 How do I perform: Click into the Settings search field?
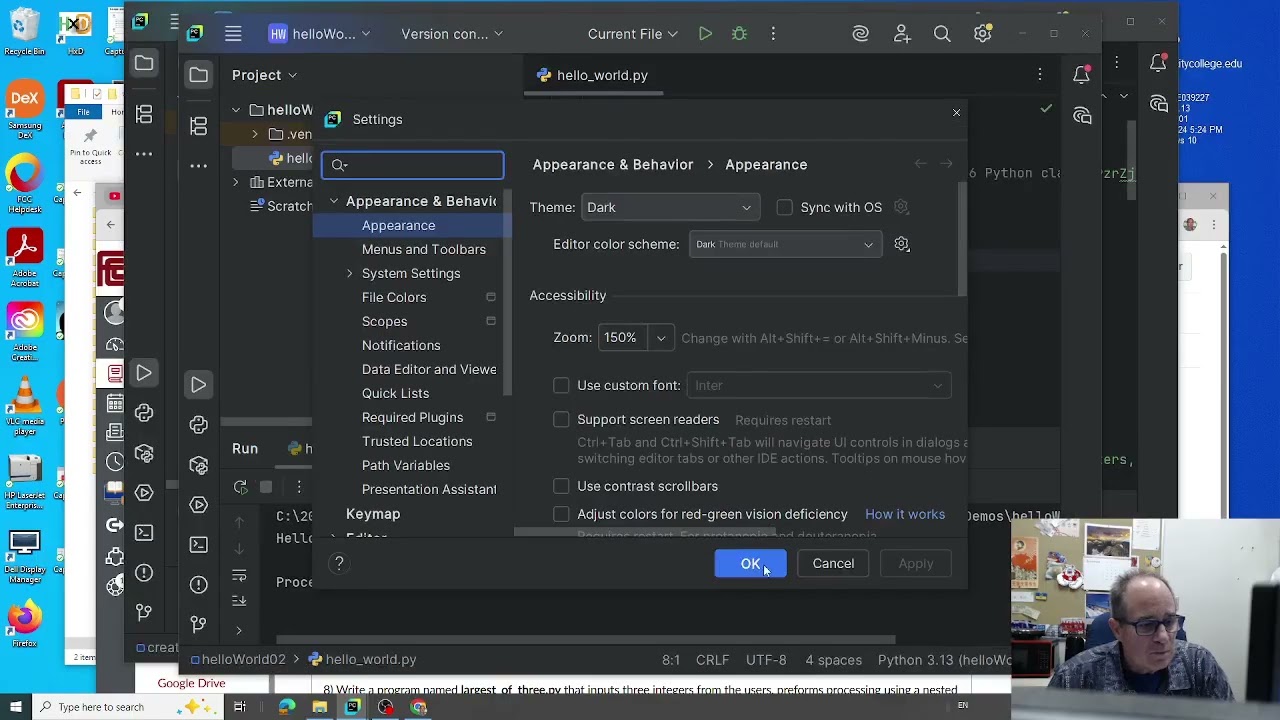tap(413, 165)
